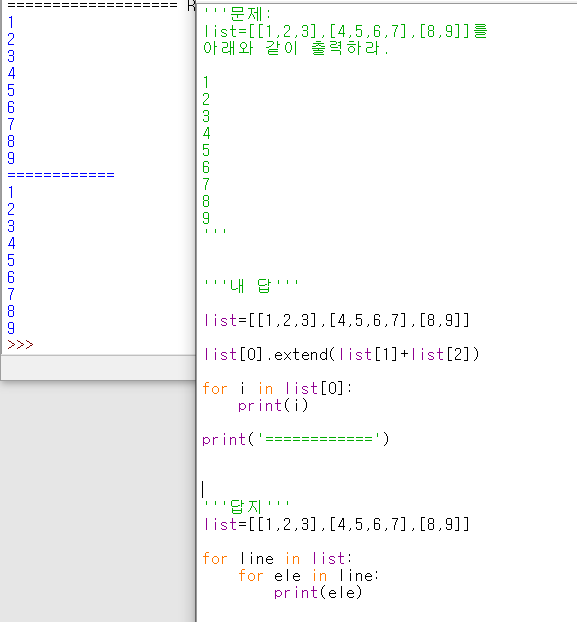Click the green line ending with 를 in editor
The width and height of the screenshot is (577, 622).
[345, 31]
